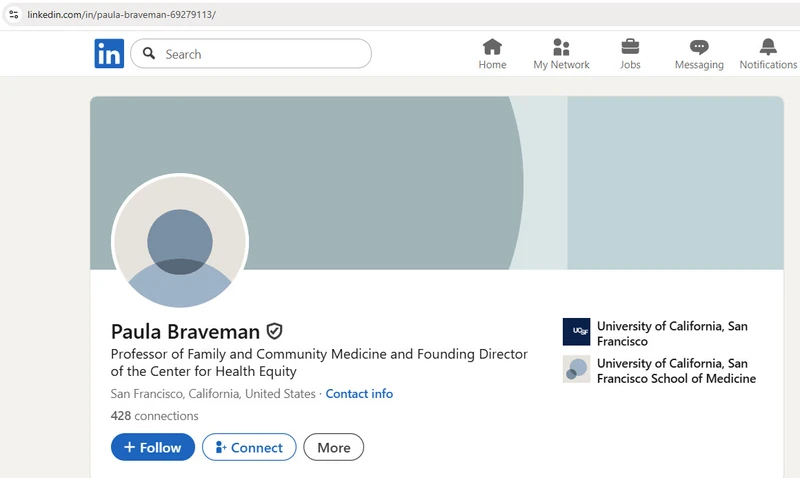Connect with Paula Braveman
Image resolution: width=800 pixels, height=478 pixels.
pyautogui.click(x=249, y=447)
